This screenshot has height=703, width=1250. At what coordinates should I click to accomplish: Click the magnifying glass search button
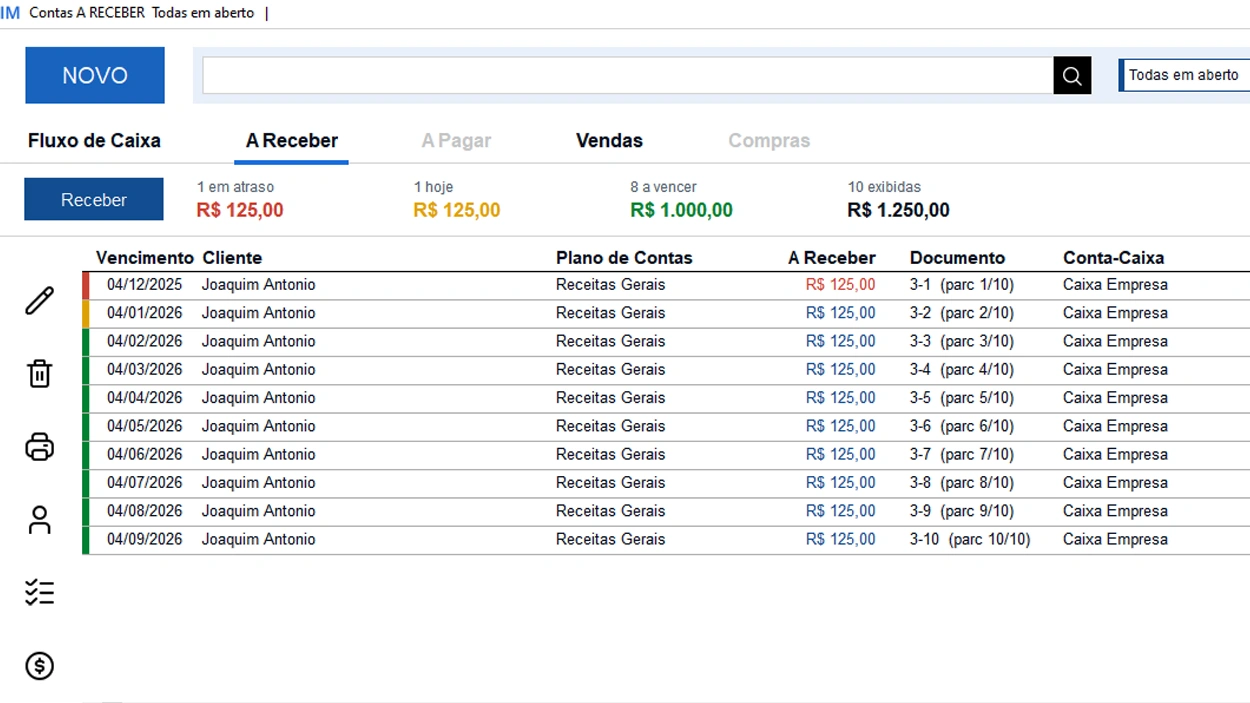(1071, 76)
